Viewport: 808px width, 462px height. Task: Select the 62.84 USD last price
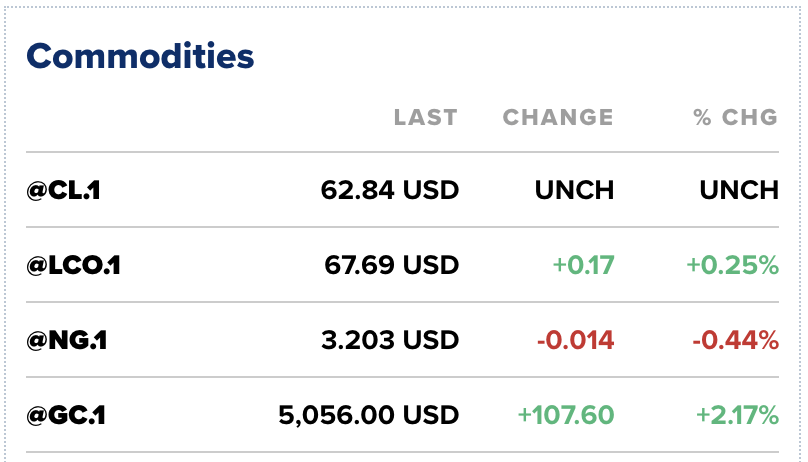coord(390,189)
